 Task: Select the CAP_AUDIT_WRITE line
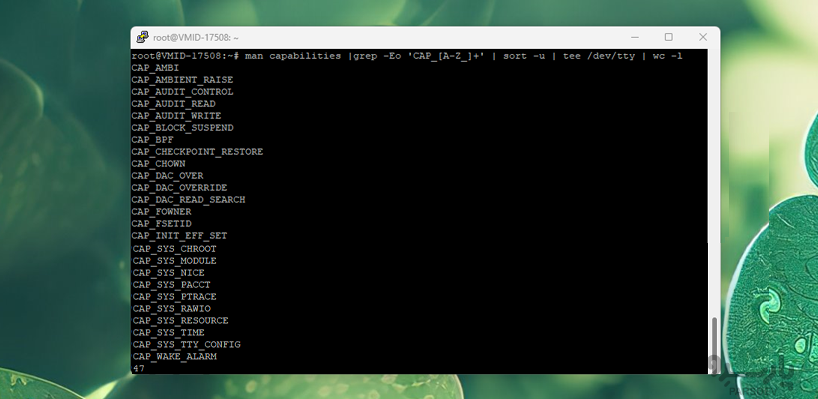pos(176,116)
